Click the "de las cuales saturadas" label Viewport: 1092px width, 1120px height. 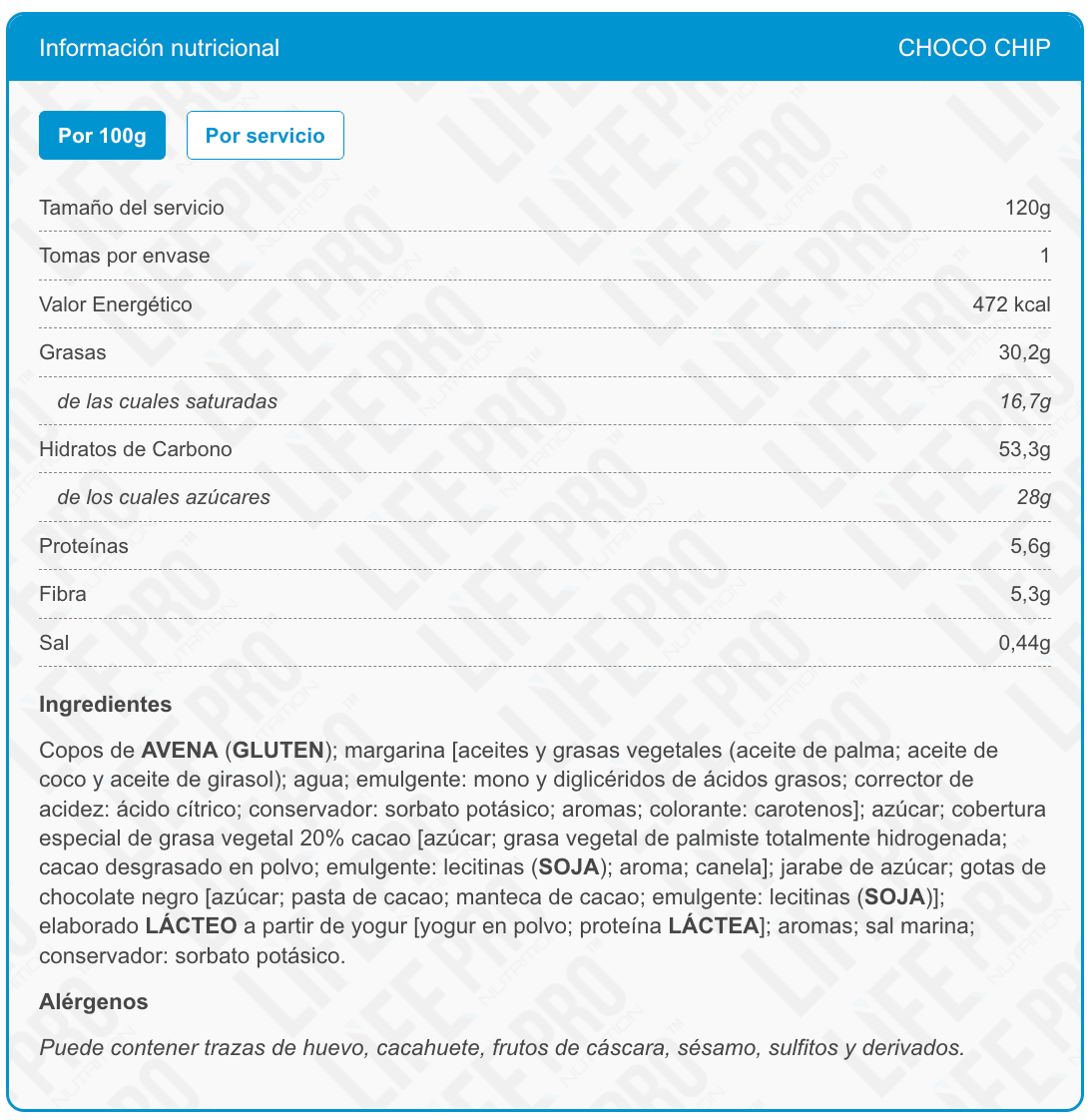click(x=167, y=401)
